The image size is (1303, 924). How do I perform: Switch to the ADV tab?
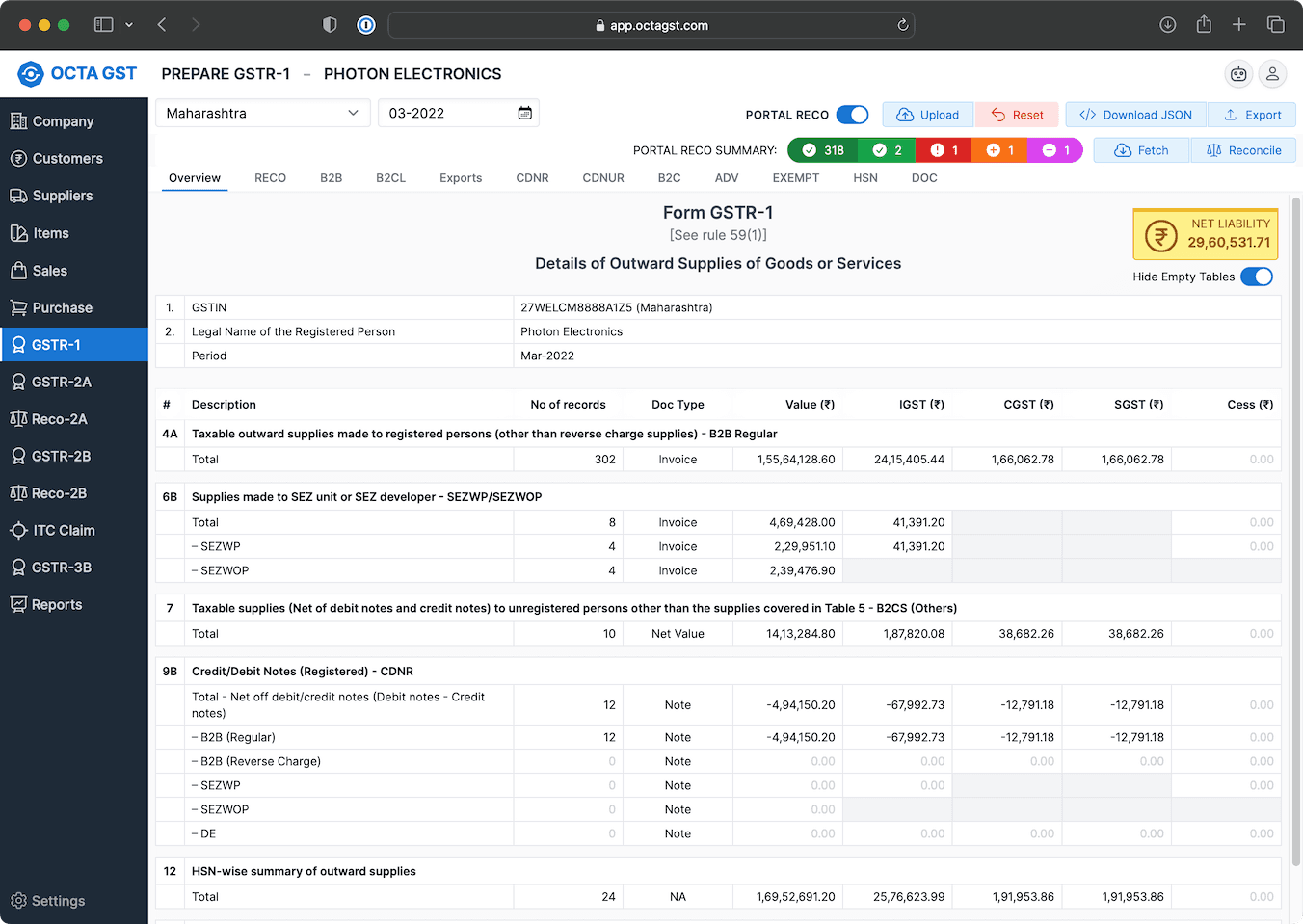click(727, 178)
